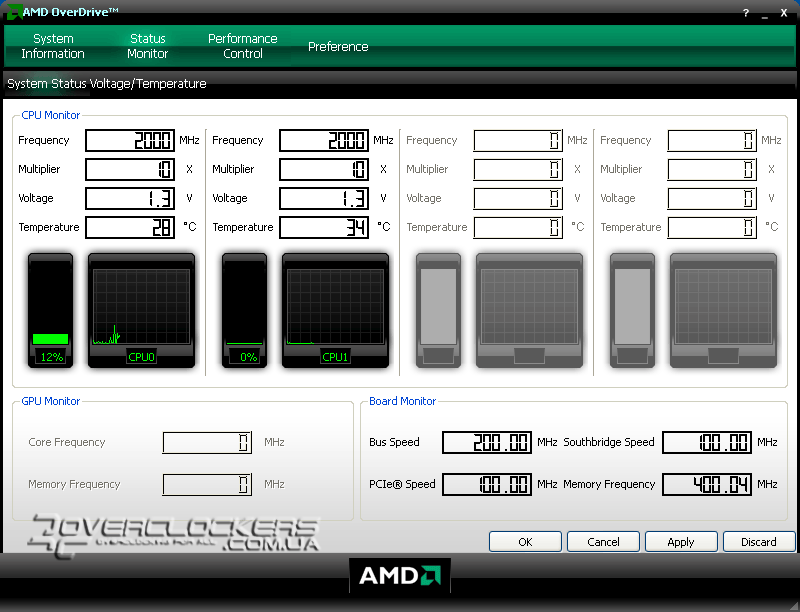Image resolution: width=800 pixels, height=612 pixels.
Task: Click the 'PCIe® Speed' label
Action: [402, 484]
